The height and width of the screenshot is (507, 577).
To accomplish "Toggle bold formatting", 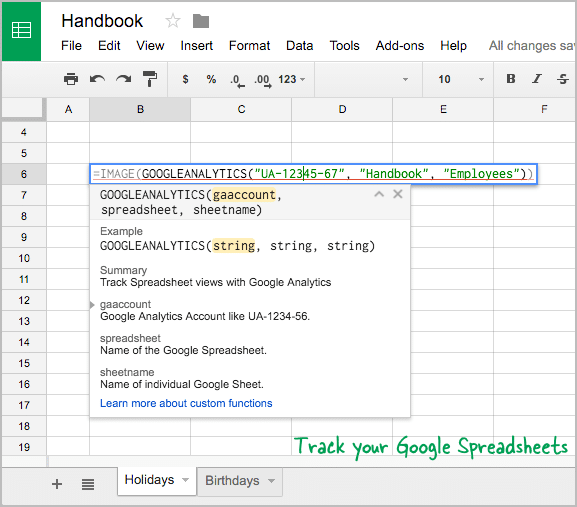I will [511, 79].
